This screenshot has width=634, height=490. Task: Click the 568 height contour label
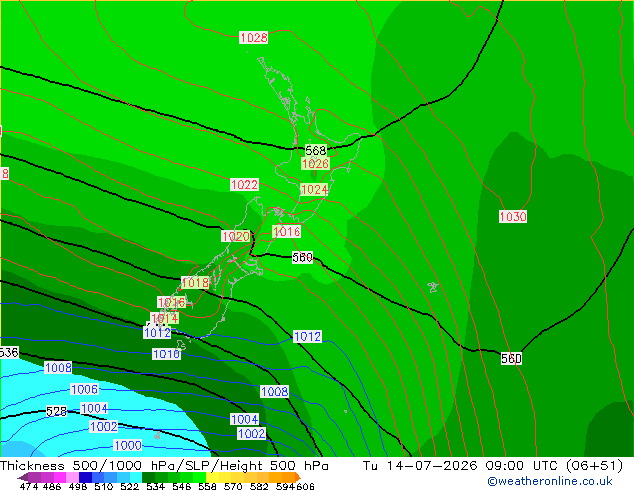[316, 151]
